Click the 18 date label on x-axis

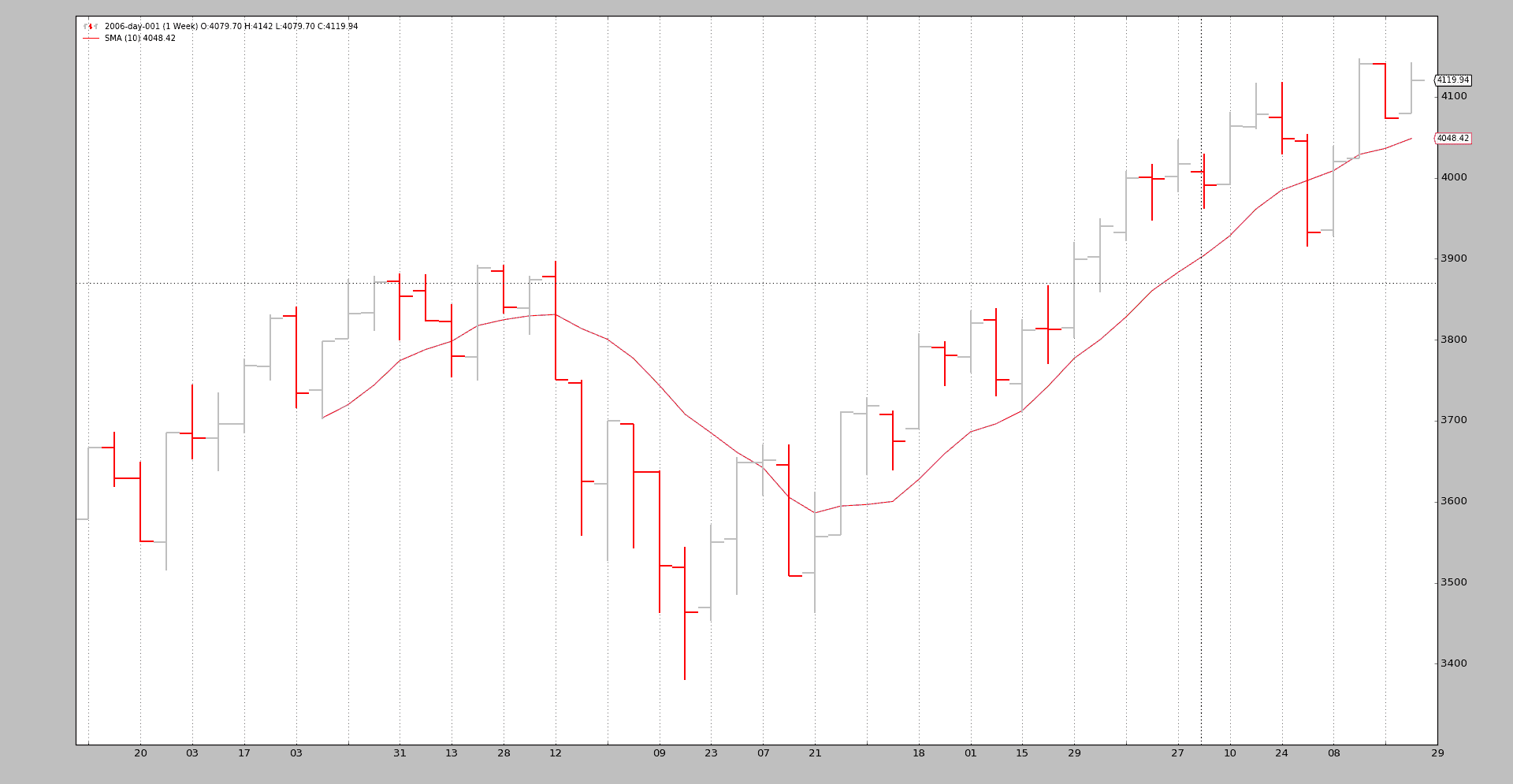click(919, 753)
